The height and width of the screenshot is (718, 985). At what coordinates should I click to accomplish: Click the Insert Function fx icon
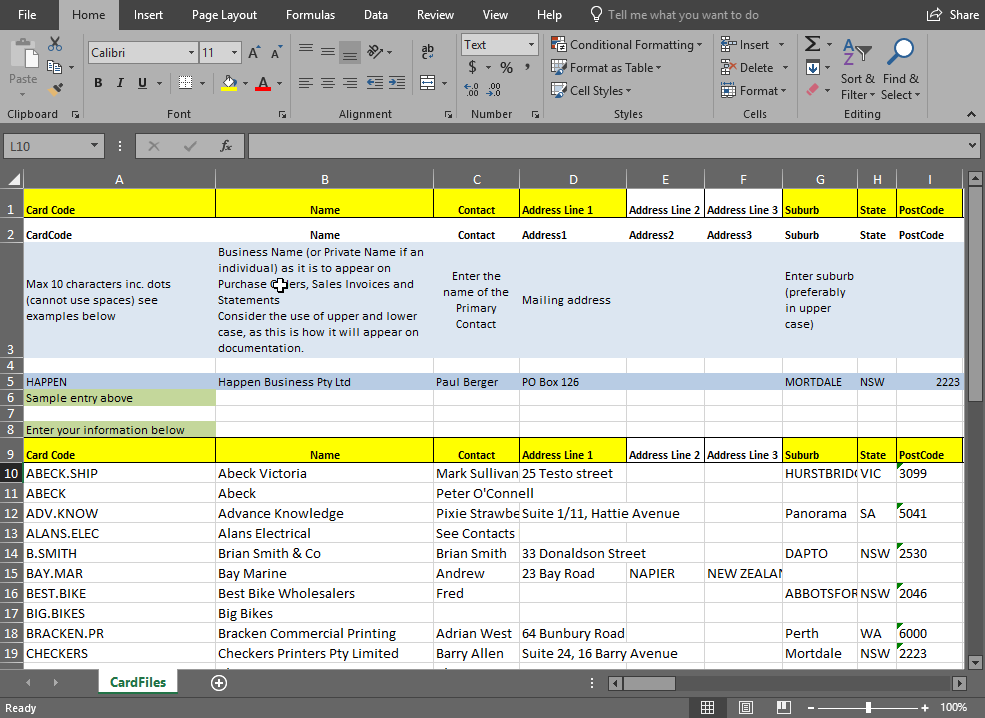(226, 146)
